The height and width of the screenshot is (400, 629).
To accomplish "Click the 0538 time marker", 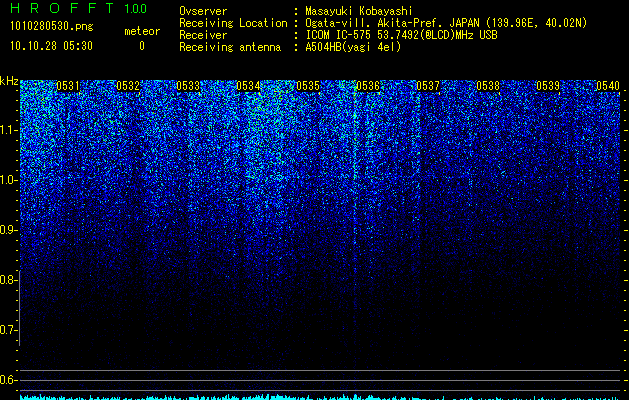I will click(488, 86).
